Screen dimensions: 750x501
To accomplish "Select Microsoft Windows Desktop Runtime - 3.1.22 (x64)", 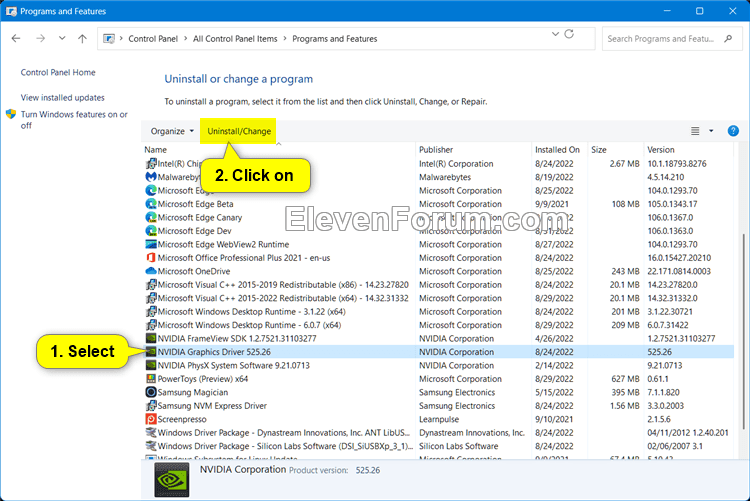I will [x=251, y=312].
